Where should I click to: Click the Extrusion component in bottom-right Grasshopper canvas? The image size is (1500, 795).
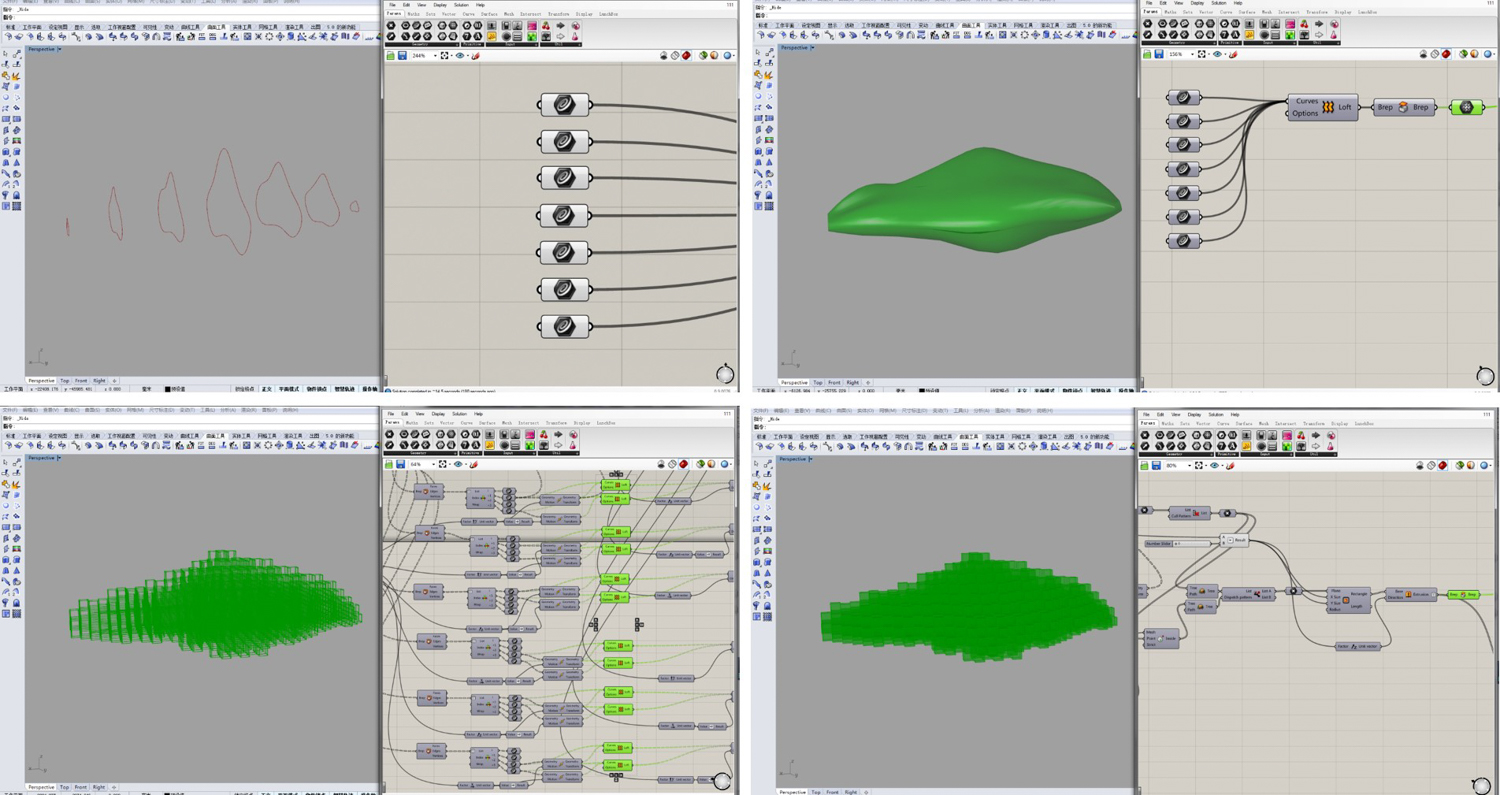coord(1411,594)
